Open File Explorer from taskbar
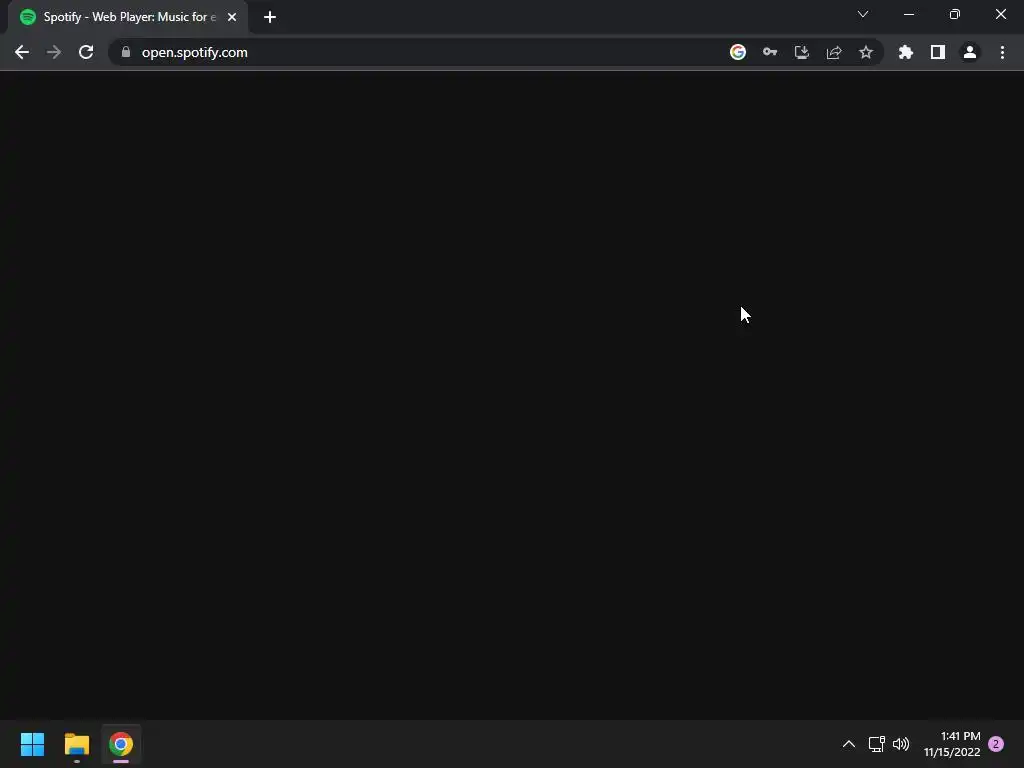The height and width of the screenshot is (768, 1024). pyautogui.click(x=77, y=744)
